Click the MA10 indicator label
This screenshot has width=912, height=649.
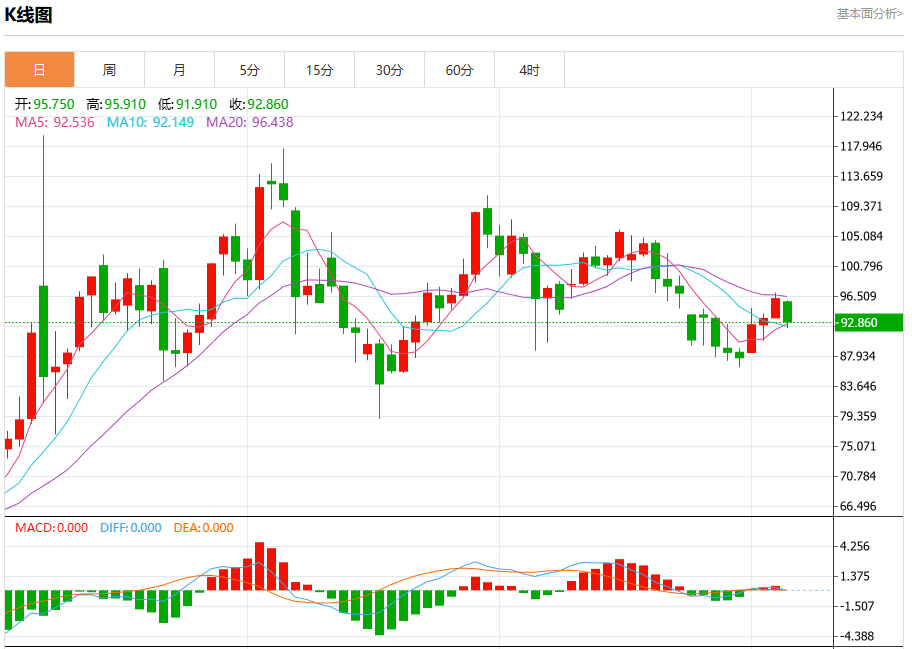point(150,122)
